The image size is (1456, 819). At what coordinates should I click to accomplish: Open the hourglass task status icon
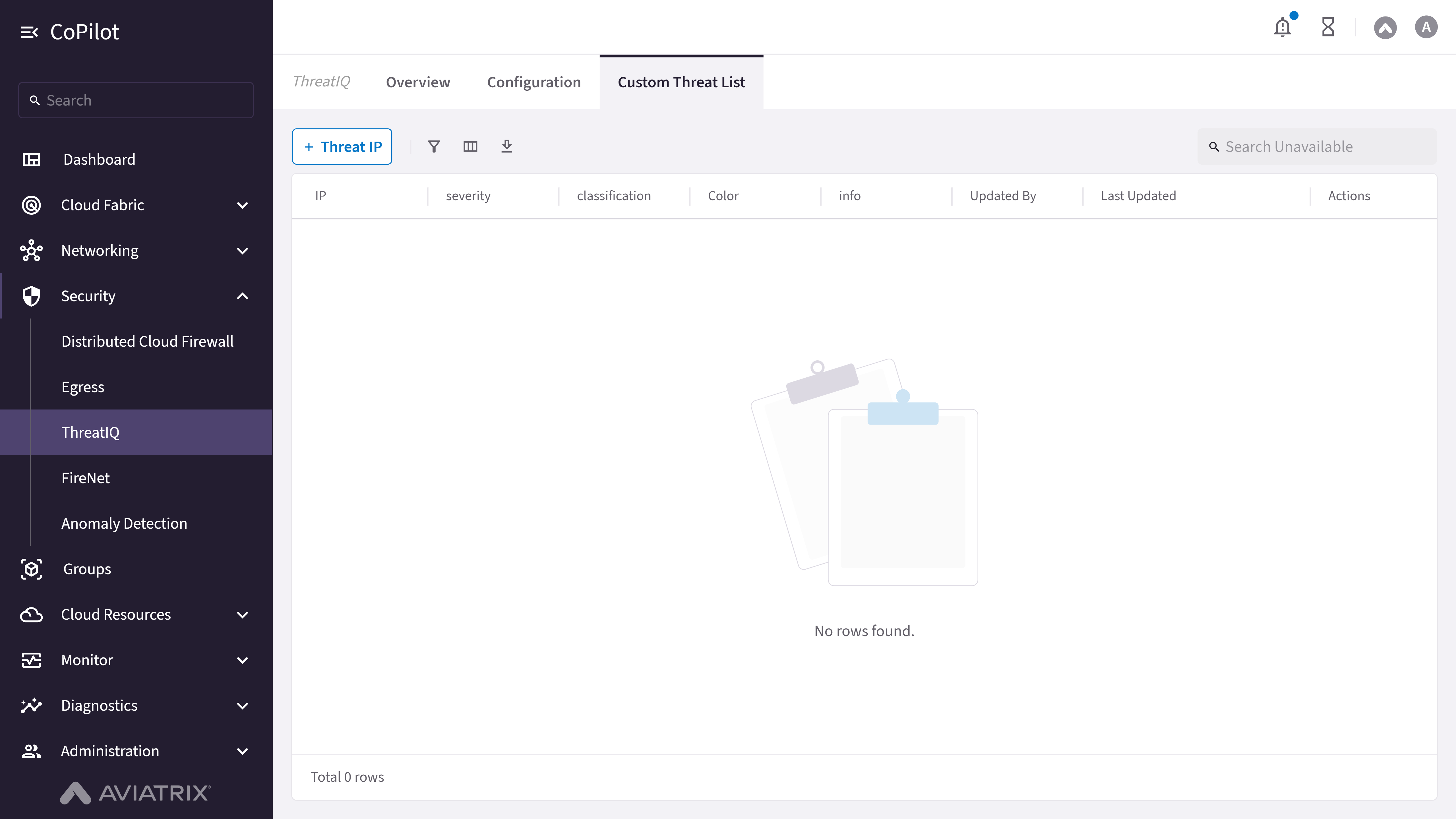[1328, 27]
